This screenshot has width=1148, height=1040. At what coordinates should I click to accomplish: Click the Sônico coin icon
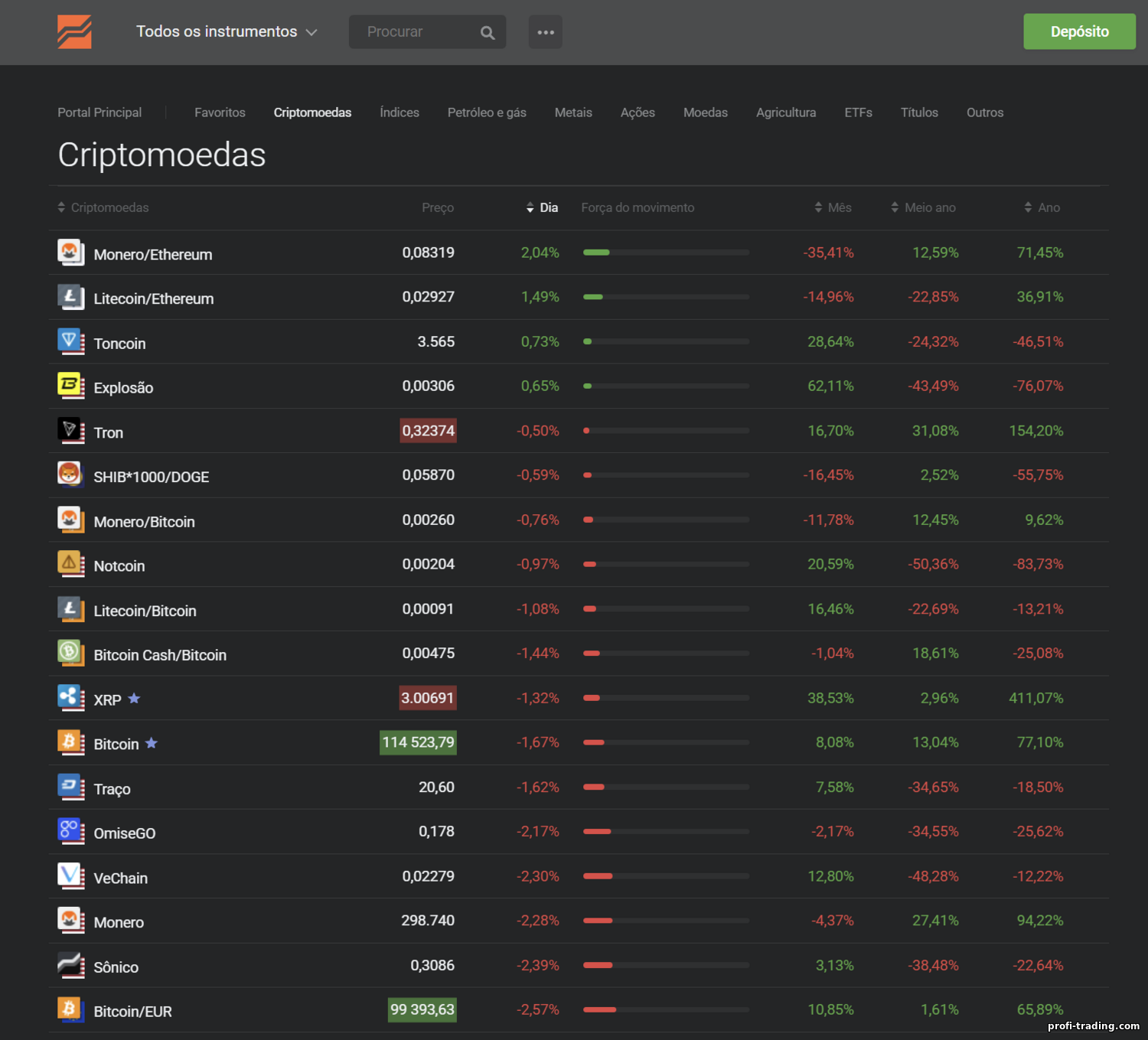pyautogui.click(x=71, y=965)
